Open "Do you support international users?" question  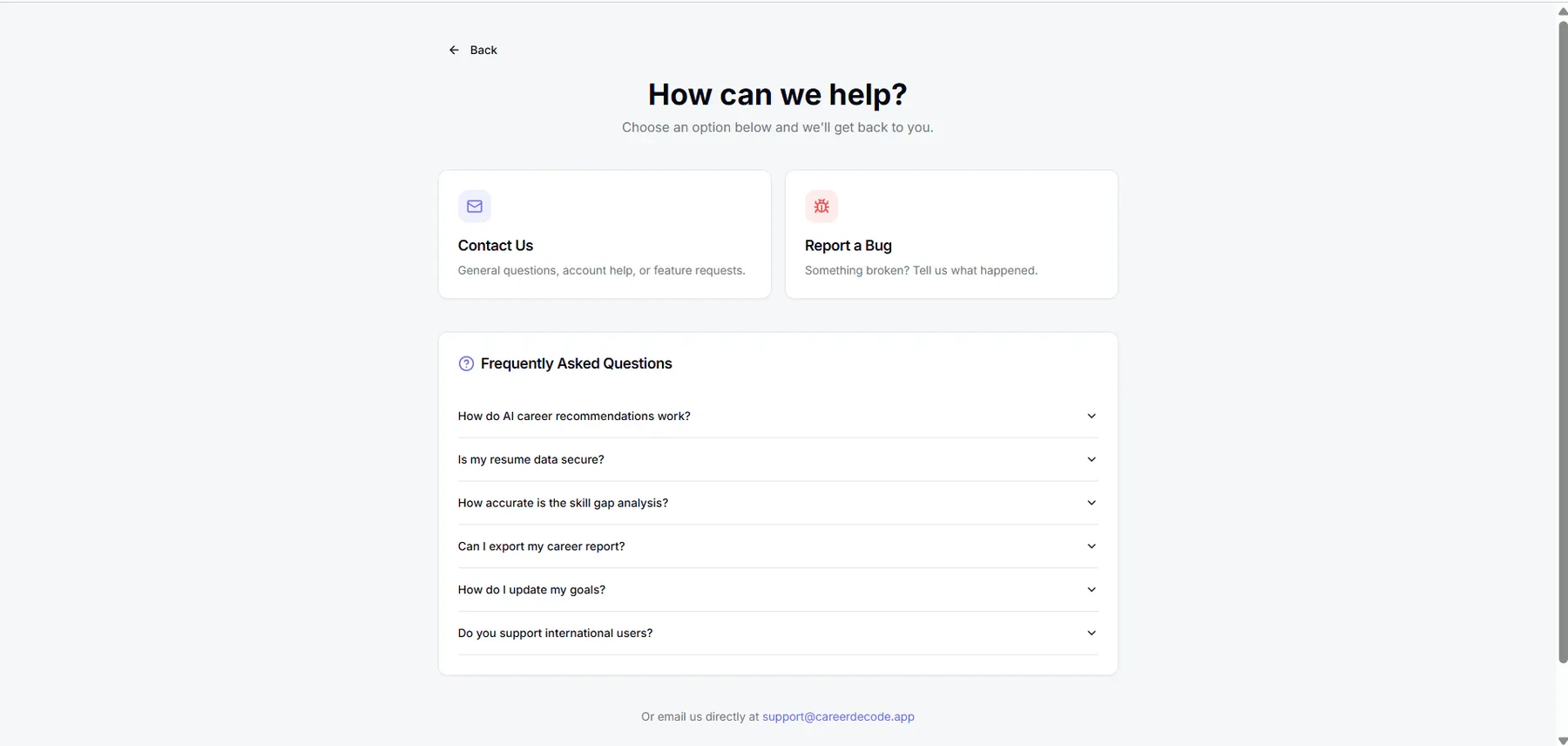coord(778,634)
